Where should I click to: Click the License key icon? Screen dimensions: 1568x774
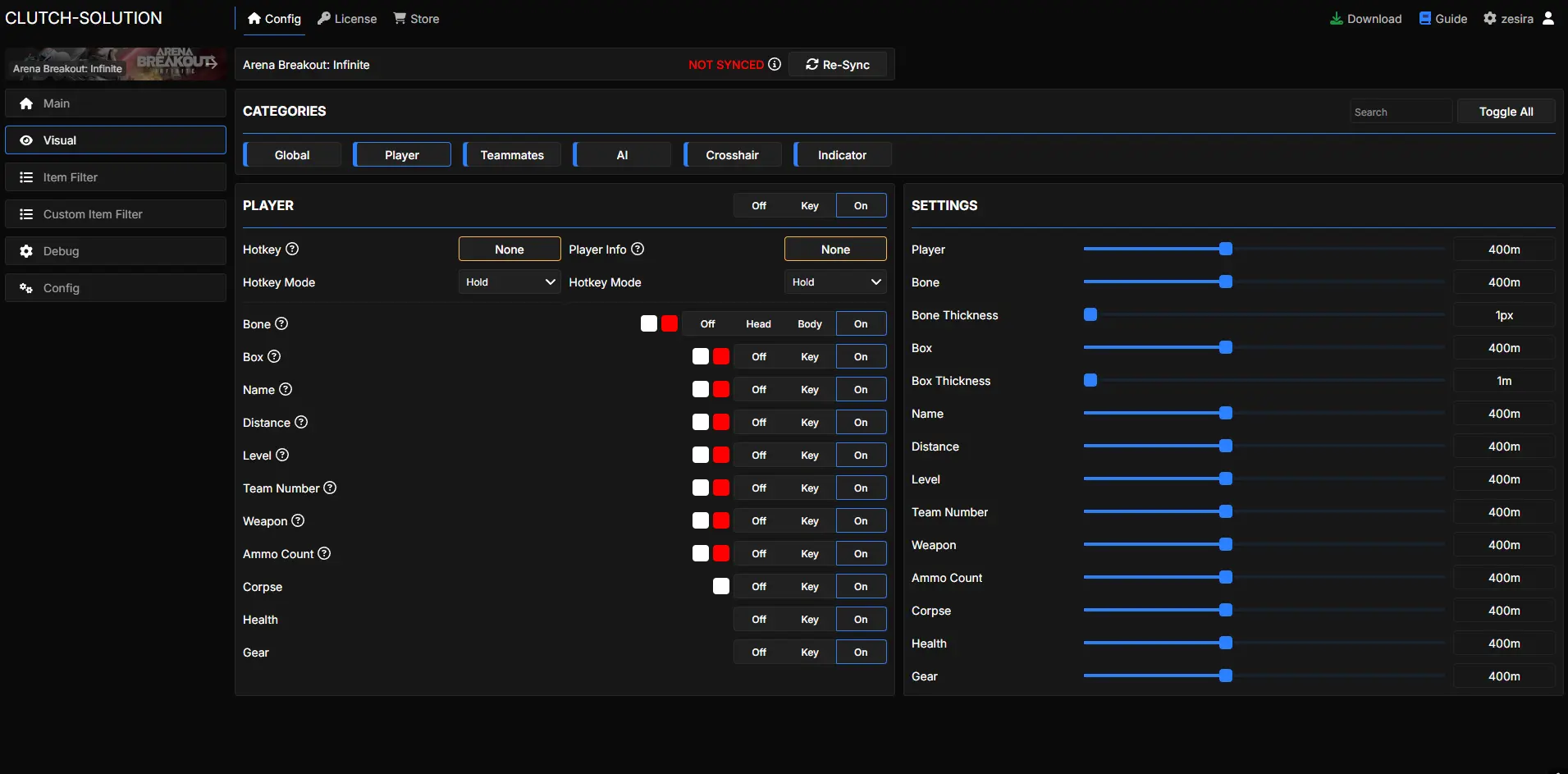[324, 19]
